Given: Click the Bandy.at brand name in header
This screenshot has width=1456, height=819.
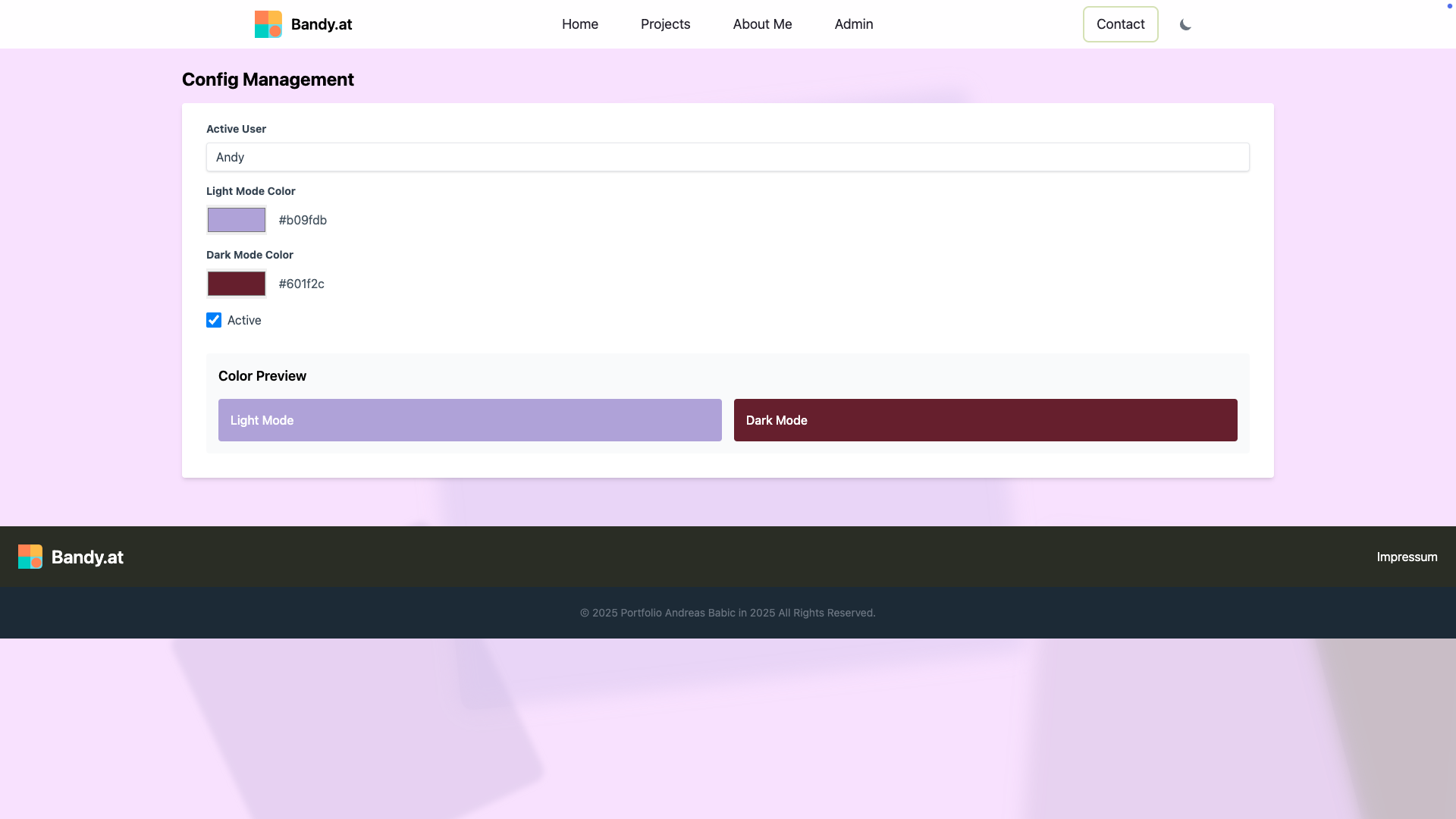Looking at the screenshot, I should 322,24.
